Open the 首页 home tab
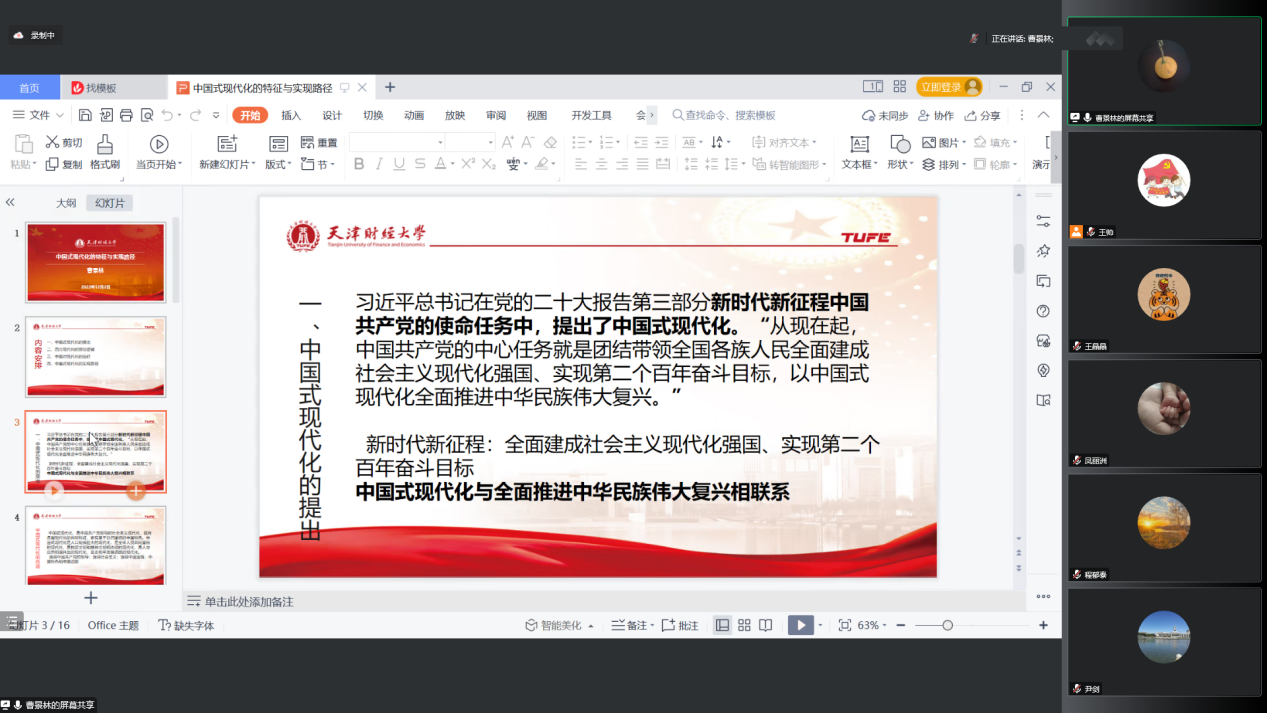 [x=30, y=88]
